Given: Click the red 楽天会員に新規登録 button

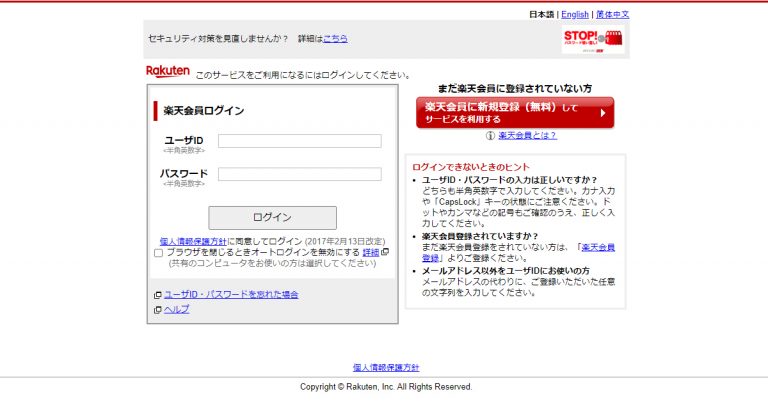Looking at the screenshot, I should (515, 112).
